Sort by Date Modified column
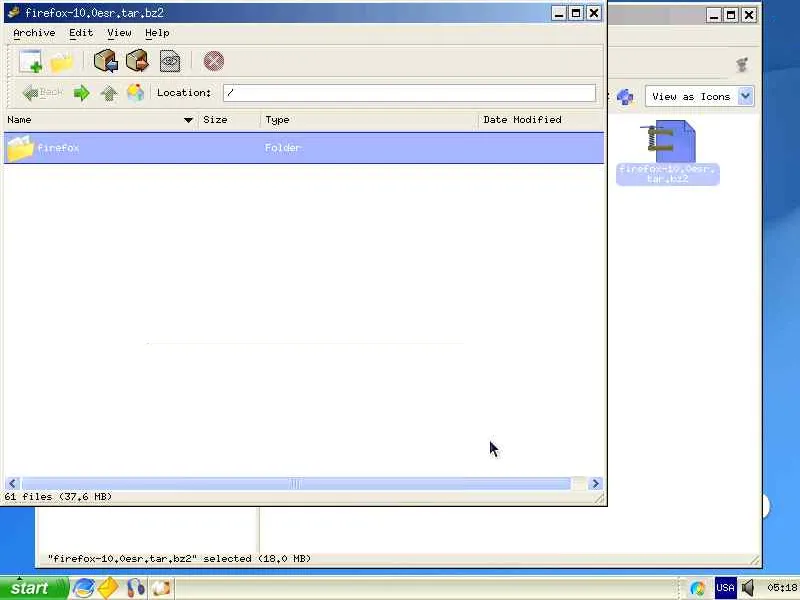Viewport: 800px width, 600px height. (x=541, y=120)
